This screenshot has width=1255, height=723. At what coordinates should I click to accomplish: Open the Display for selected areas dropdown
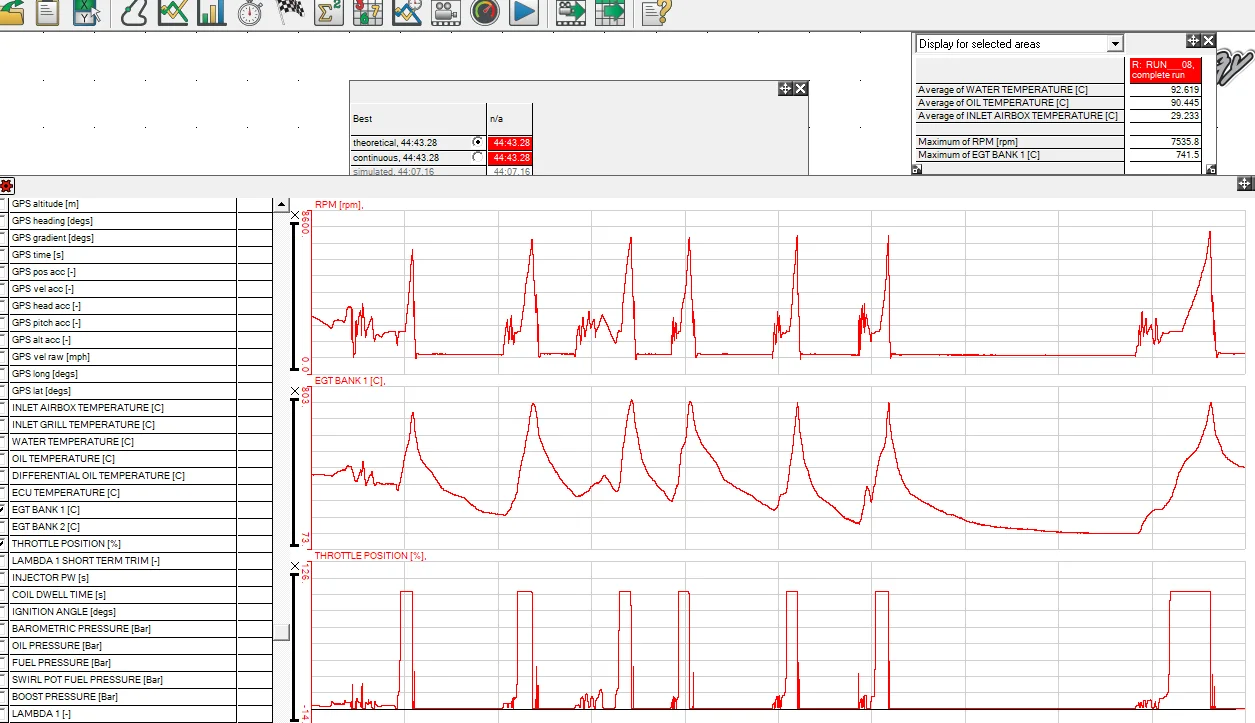(1115, 44)
